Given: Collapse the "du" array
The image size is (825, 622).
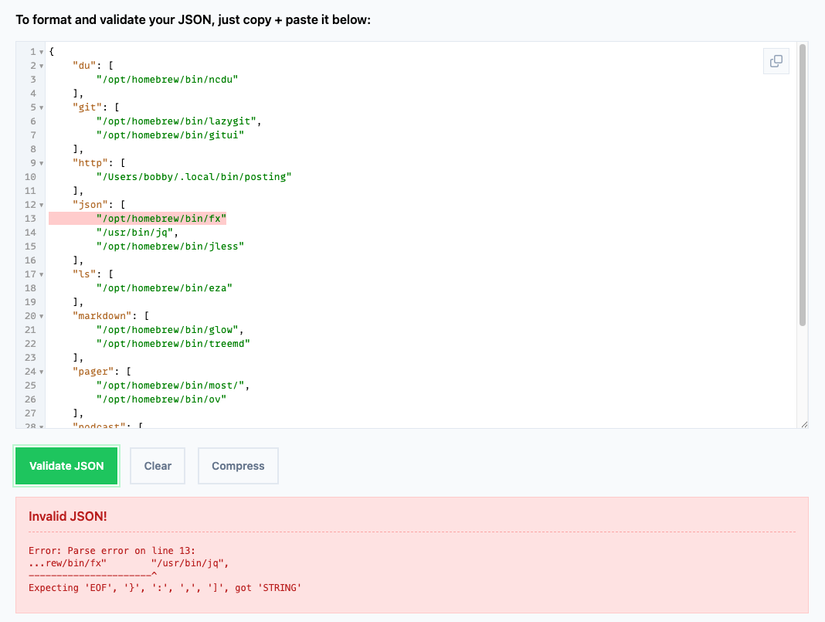Looking at the screenshot, I should click(40, 65).
